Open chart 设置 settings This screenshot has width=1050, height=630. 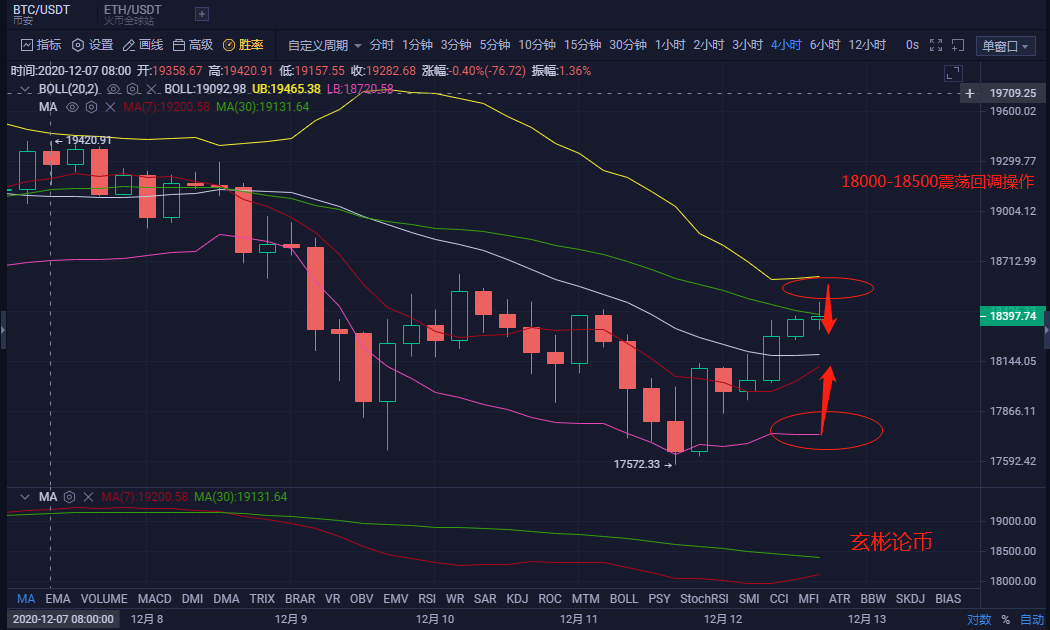[x=91, y=45]
